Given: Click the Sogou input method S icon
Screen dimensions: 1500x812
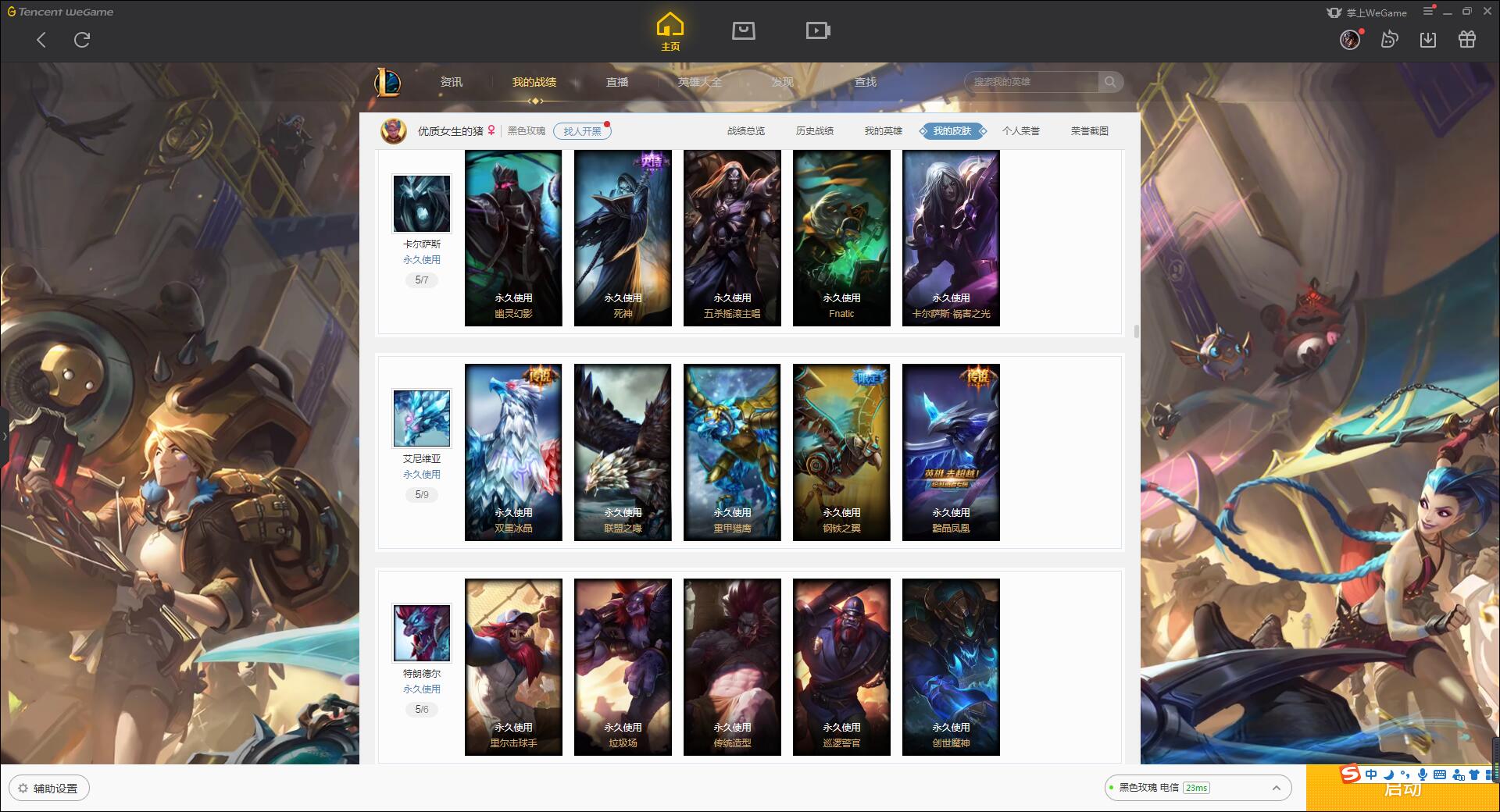Looking at the screenshot, I should [1350, 774].
